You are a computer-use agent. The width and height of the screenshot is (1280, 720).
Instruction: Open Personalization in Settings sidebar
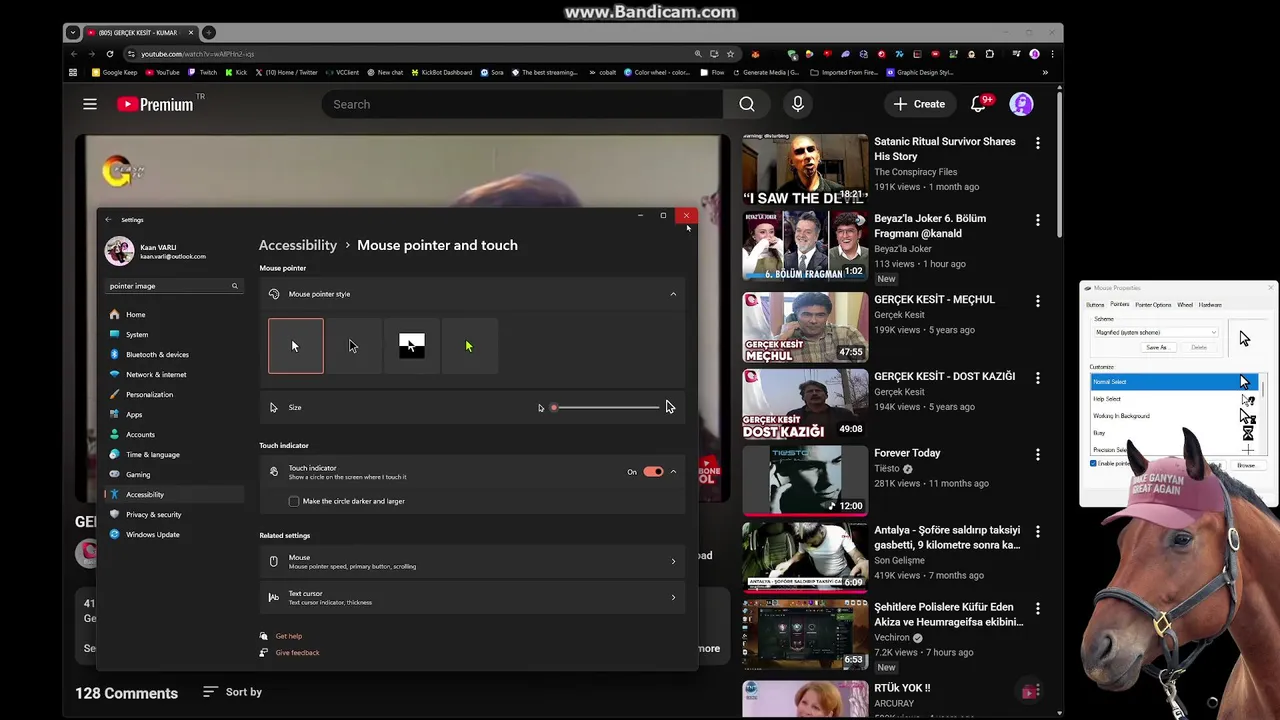(x=174, y=394)
